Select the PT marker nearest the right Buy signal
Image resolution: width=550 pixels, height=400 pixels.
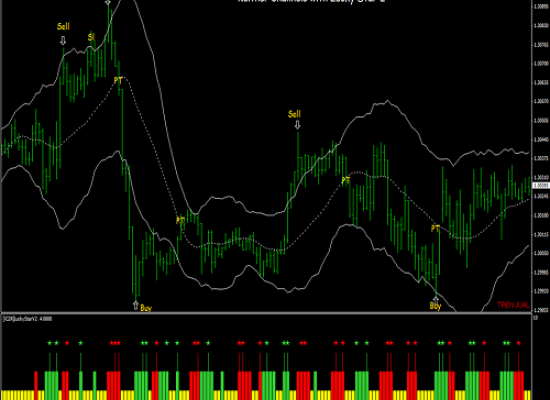point(435,229)
